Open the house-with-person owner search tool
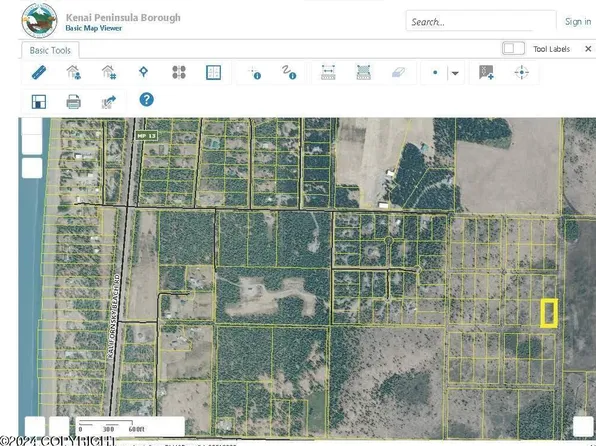Viewport: 596px width, 446px height. pyautogui.click(x=74, y=72)
